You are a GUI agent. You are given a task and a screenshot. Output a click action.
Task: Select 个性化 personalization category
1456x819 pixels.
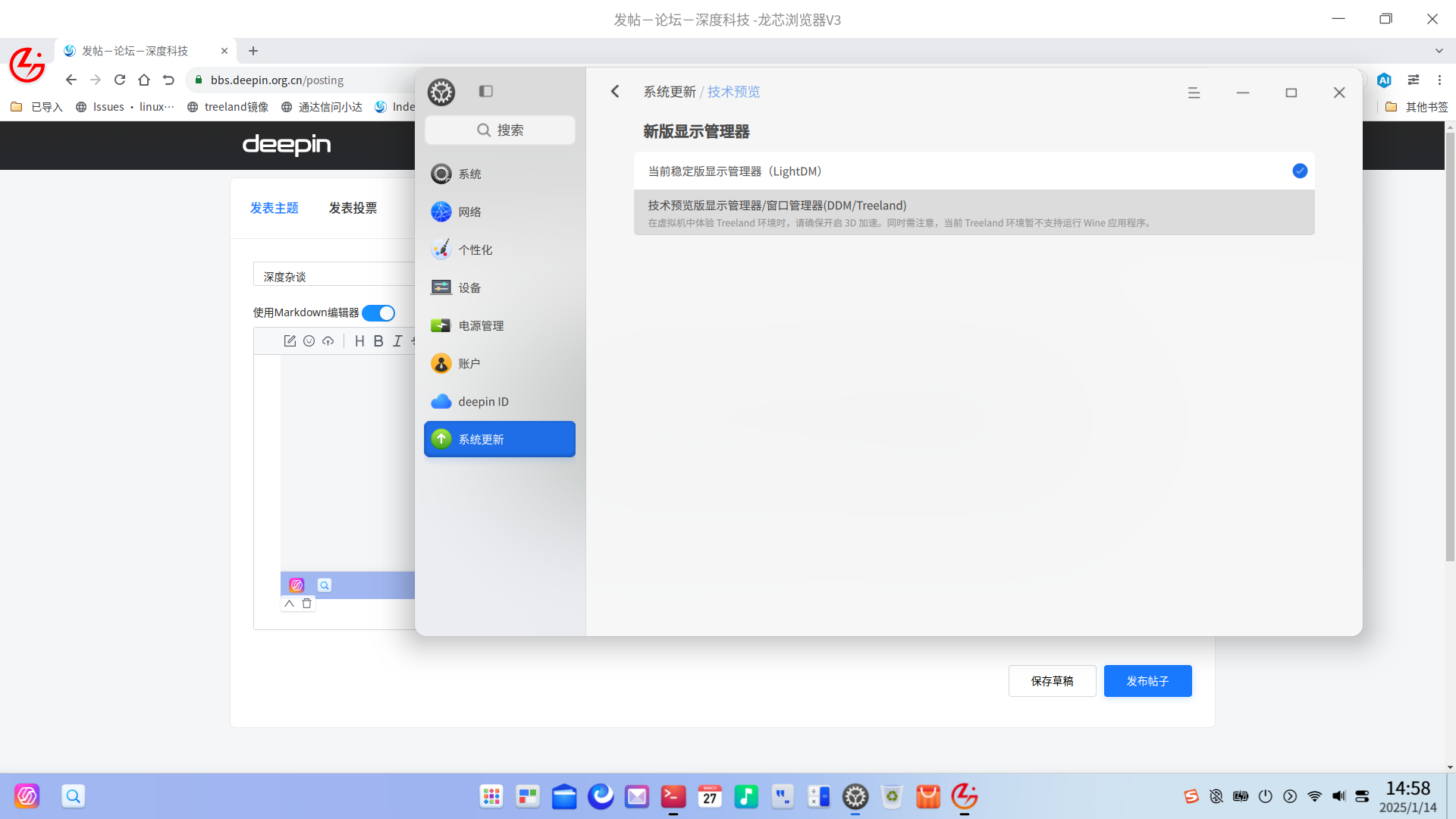coord(499,249)
